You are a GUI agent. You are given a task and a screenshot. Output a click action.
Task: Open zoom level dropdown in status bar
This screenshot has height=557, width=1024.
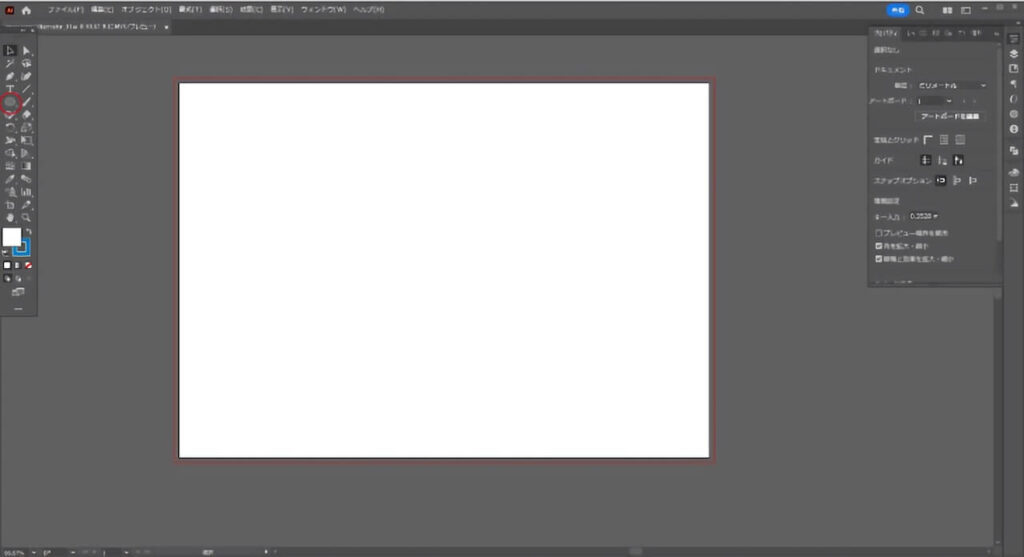click(34, 552)
